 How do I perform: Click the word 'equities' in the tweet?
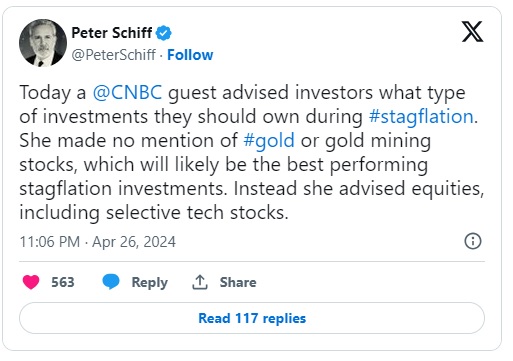tap(446, 188)
